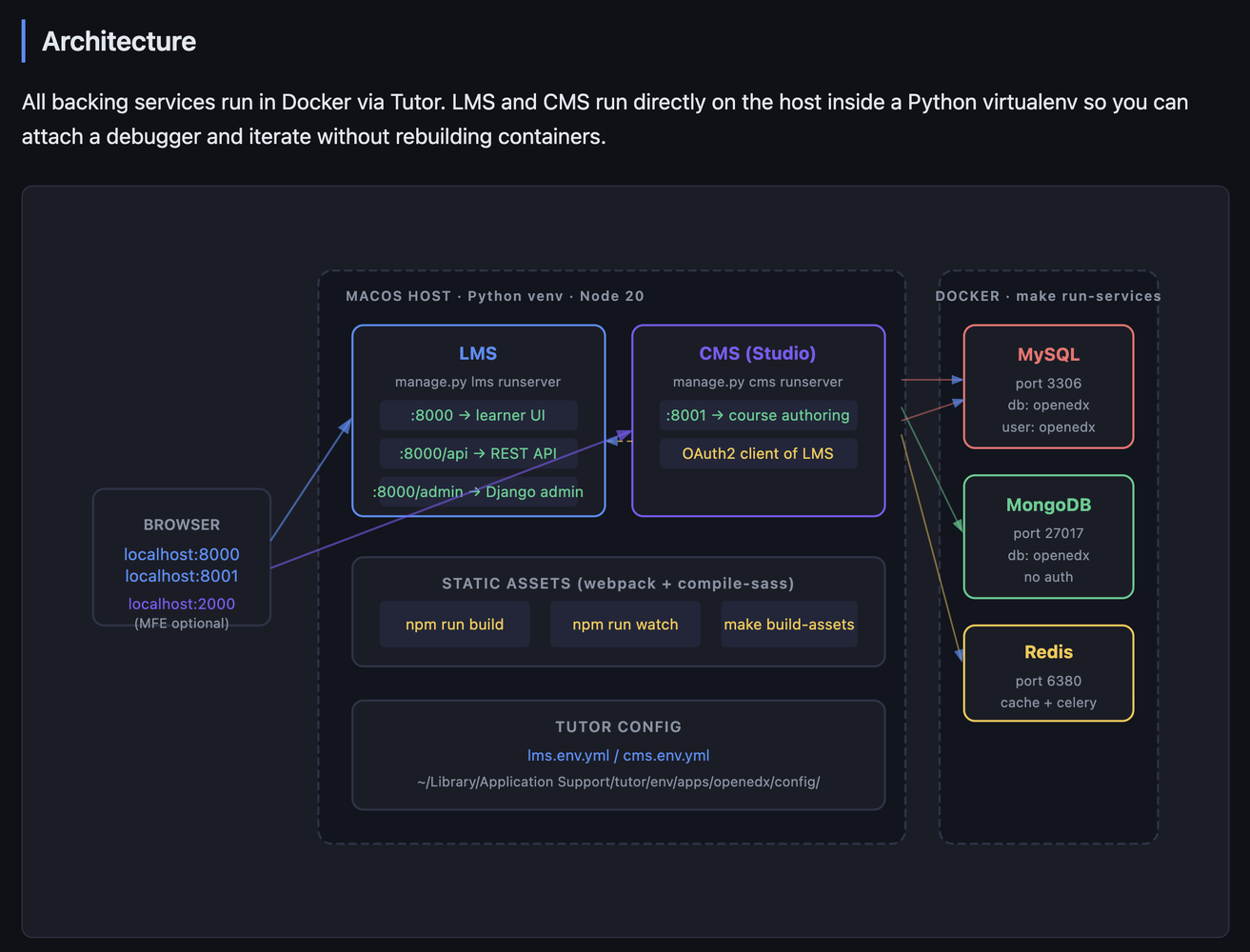Screen dimensions: 1250x952
Task: Click 'db: openedx' in MongoDB box
Action: click(1048, 556)
